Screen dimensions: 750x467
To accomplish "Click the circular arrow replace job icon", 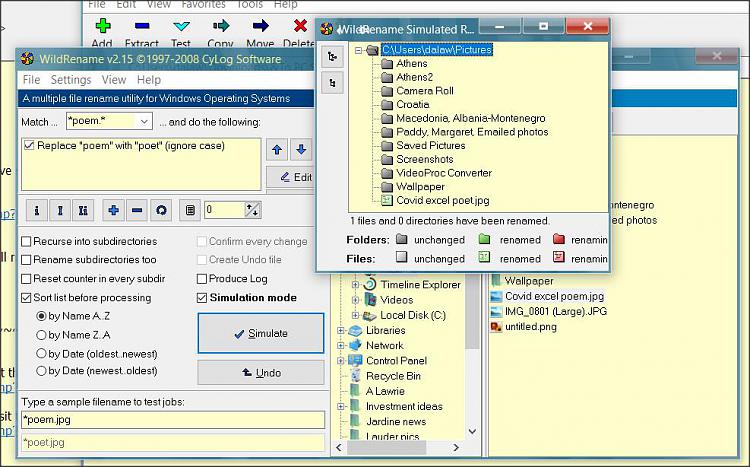I will pos(161,210).
